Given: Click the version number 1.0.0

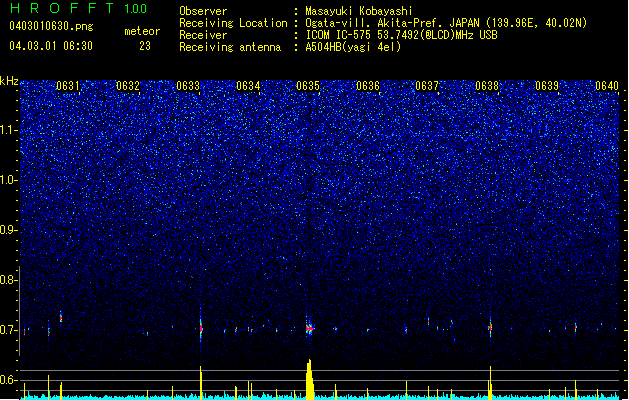Looking at the screenshot, I should (136, 9).
